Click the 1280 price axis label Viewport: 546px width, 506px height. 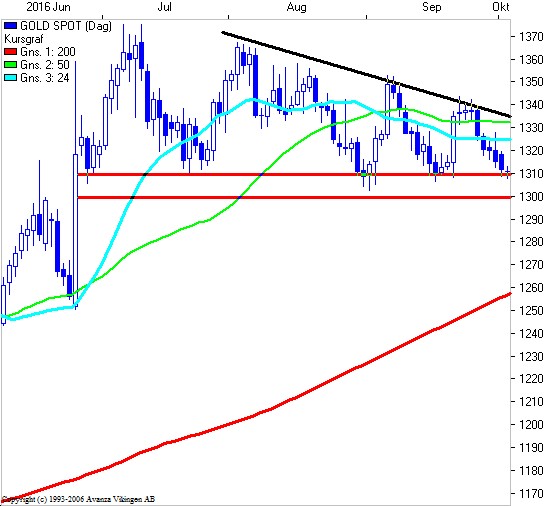point(531,241)
